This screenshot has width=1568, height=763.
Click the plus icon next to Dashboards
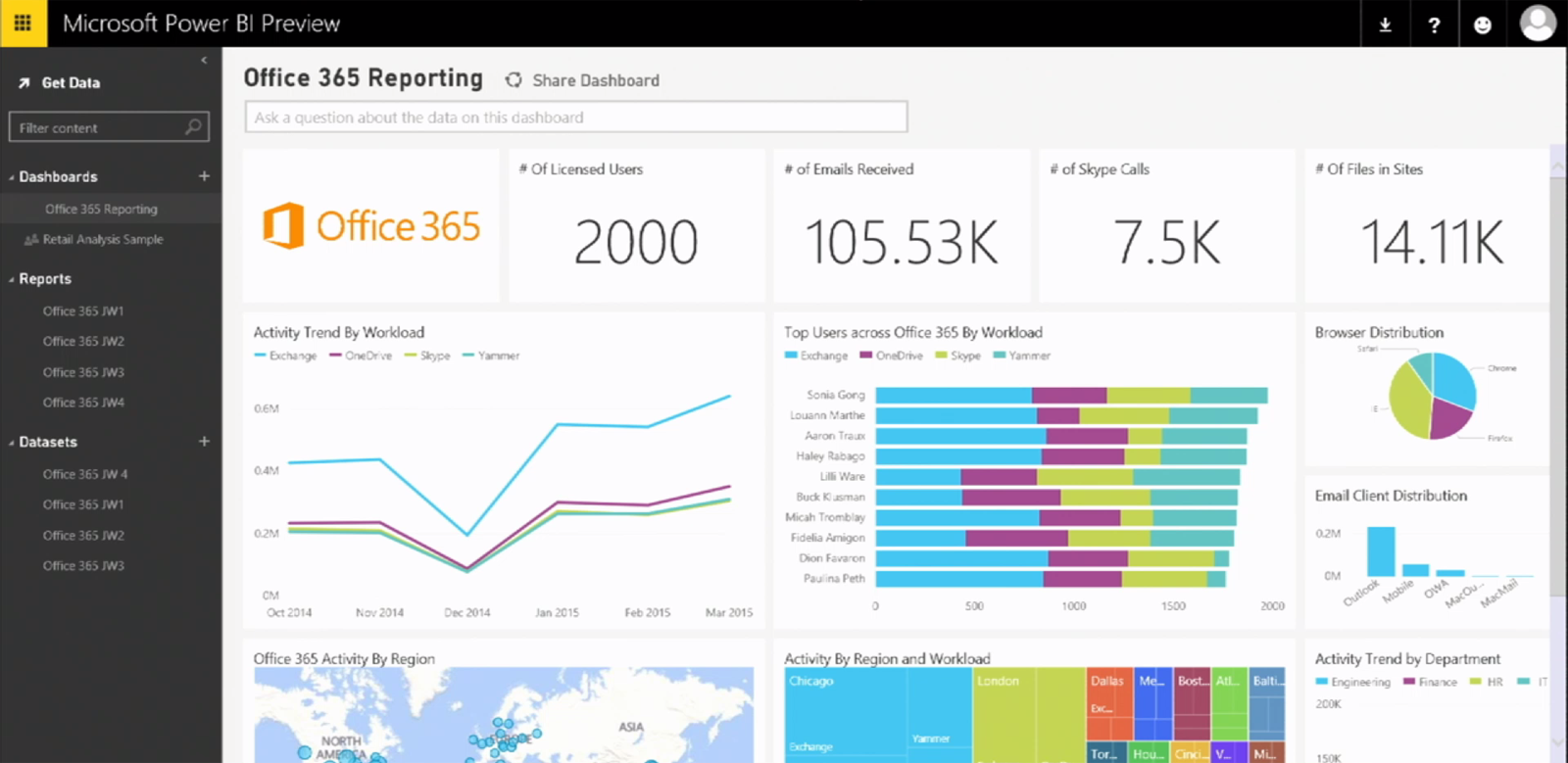click(x=204, y=176)
